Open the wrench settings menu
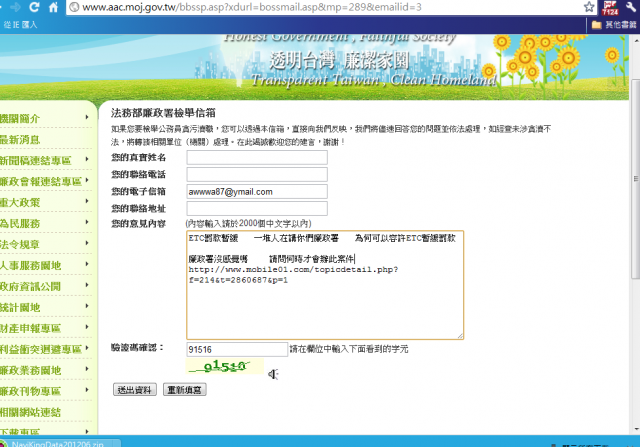The width and height of the screenshot is (640, 447). (x=631, y=7)
